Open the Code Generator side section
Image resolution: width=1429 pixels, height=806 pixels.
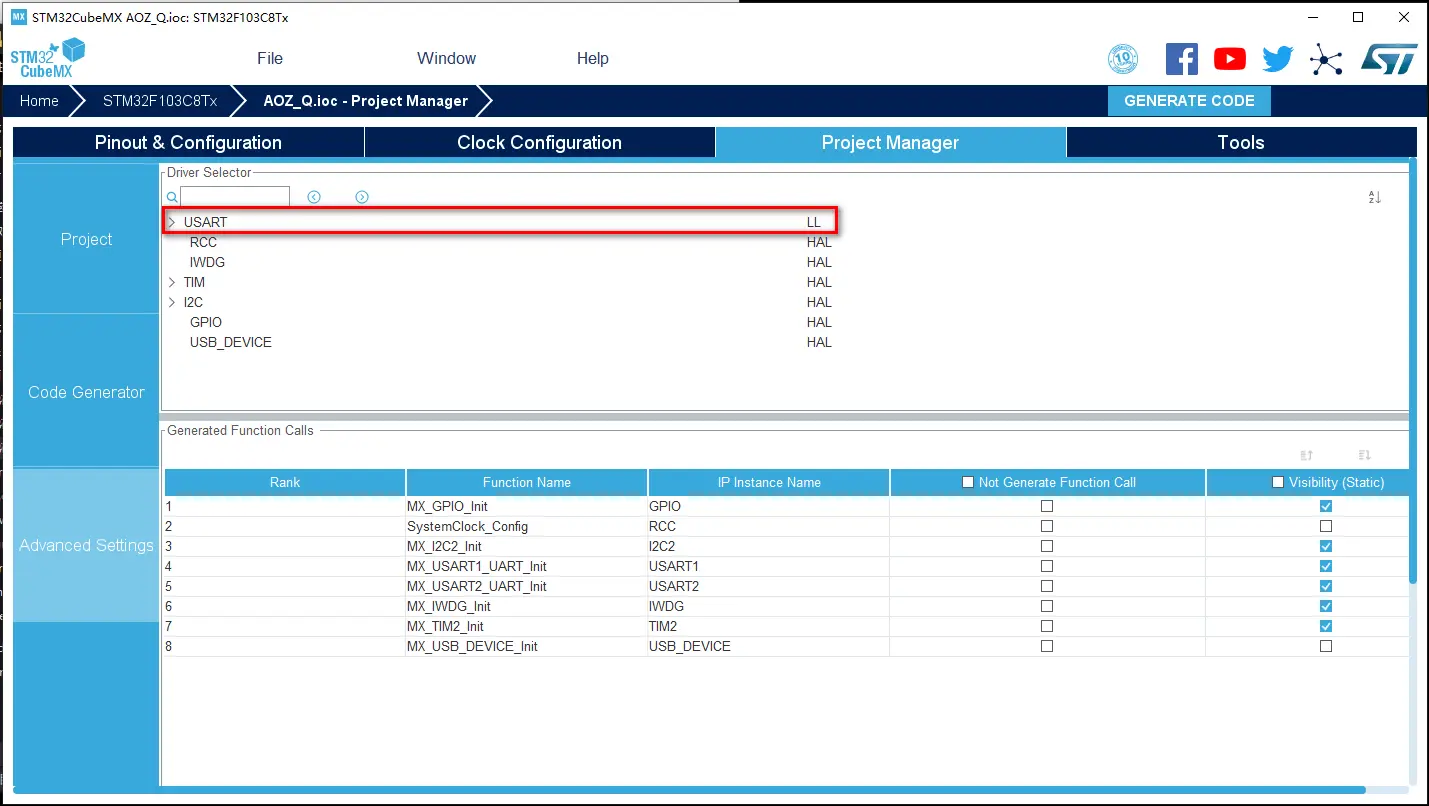[x=86, y=392]
